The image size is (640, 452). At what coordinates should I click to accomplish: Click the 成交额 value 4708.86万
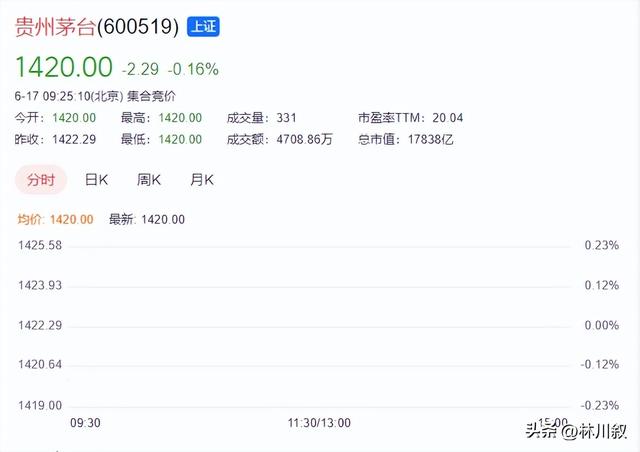click(304, 140)
